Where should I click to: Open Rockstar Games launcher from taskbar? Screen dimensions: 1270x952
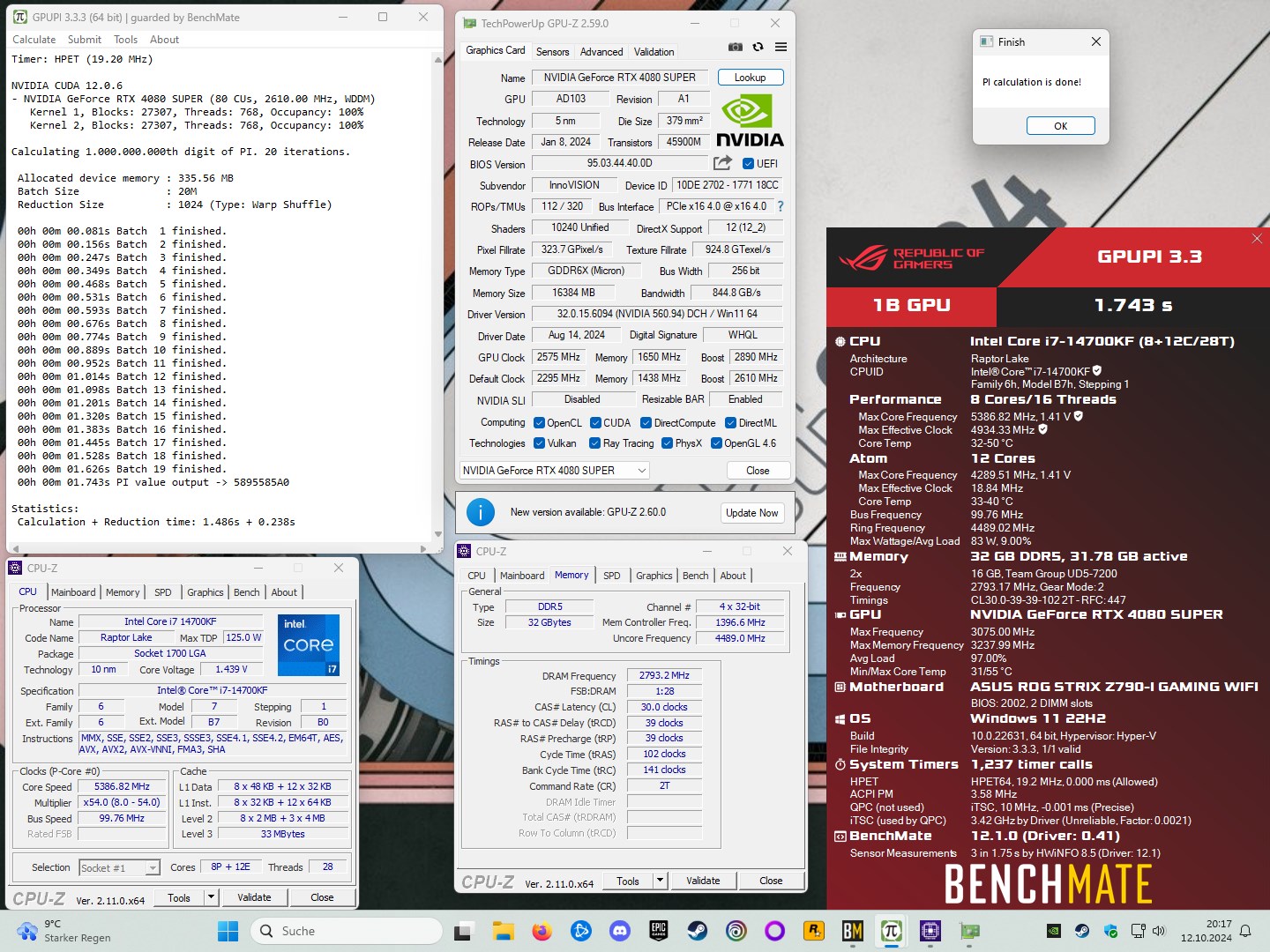814,931
